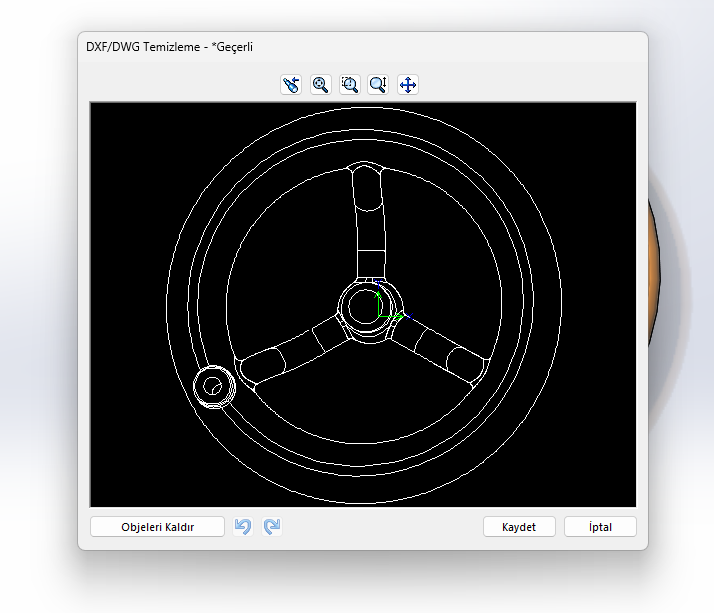
Task: Cancel using the İptal button
Action: pyautogui.click(x=600, y=527)
